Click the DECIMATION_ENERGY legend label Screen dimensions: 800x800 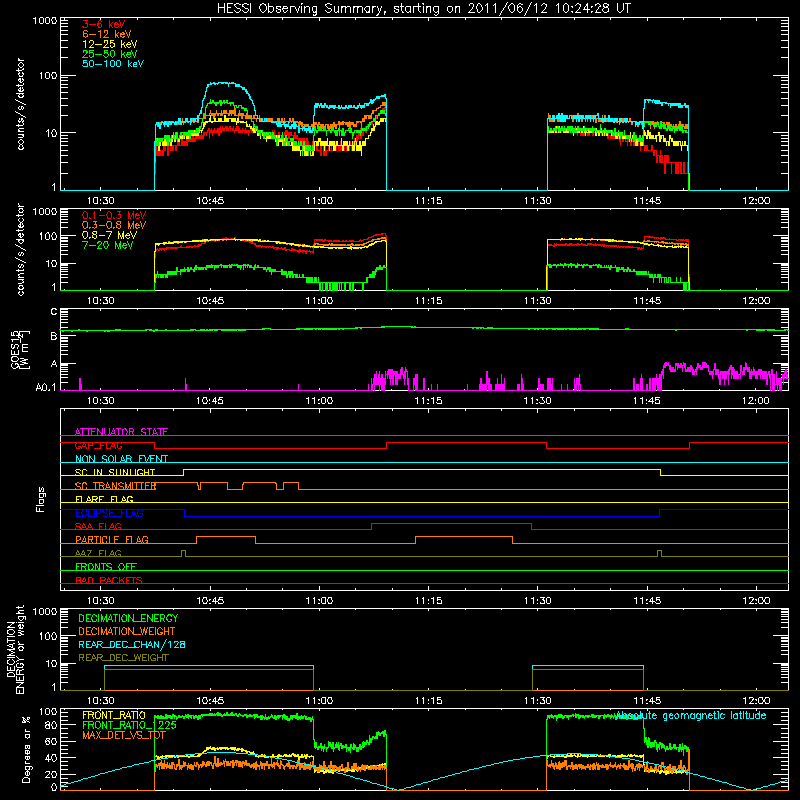(128, 618)
